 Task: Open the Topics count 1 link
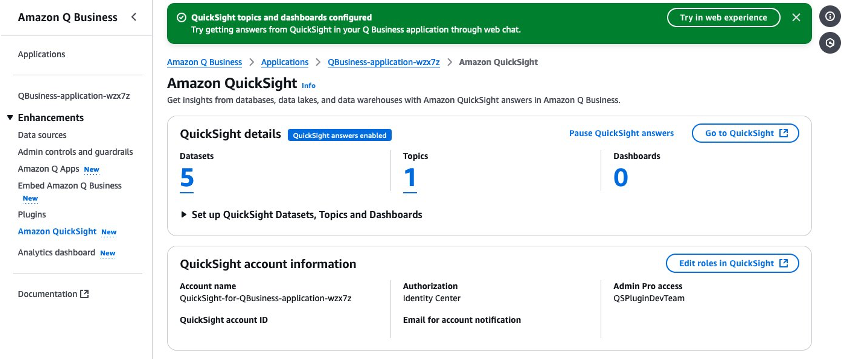coord(410,178)
